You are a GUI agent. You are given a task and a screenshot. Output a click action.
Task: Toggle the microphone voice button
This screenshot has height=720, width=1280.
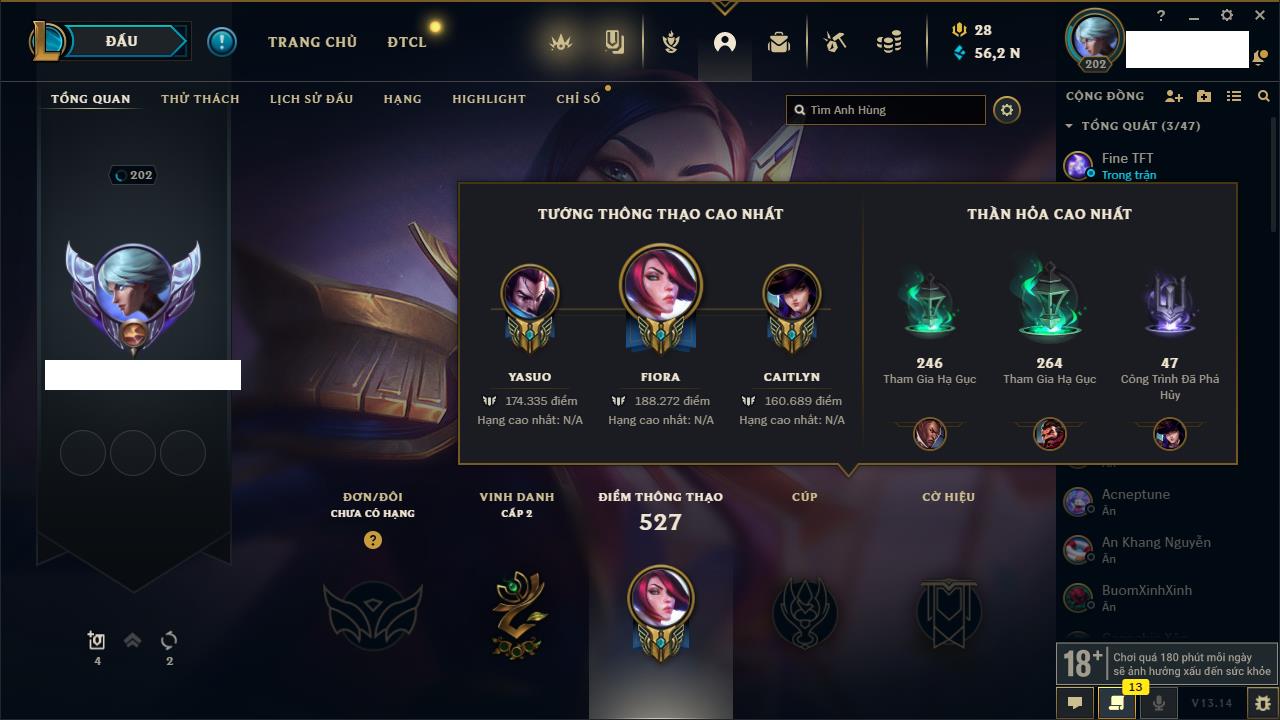point(1159,703)
